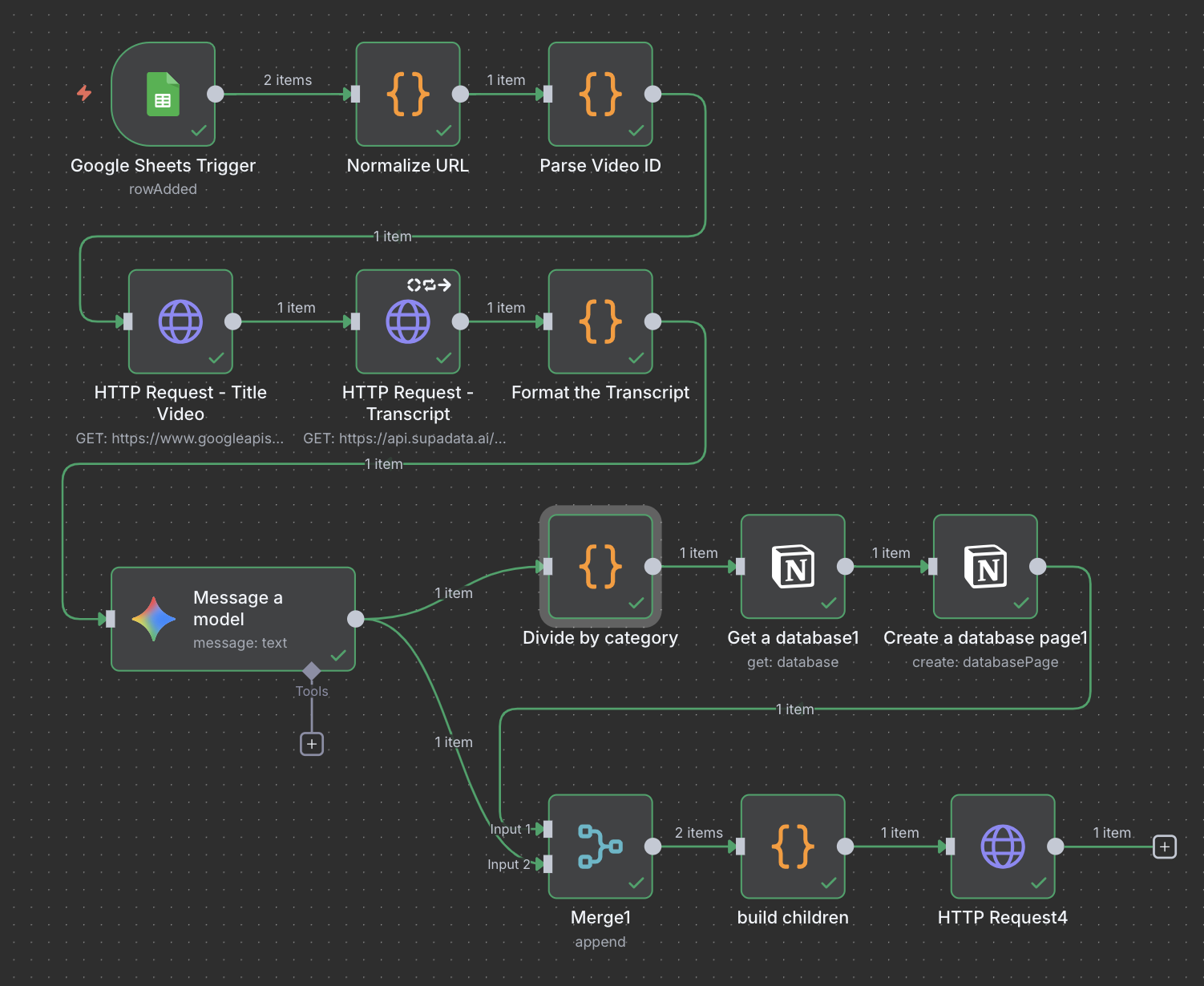The height and width of the screenshot is (986, 1204).
Task: Select the Google Sheets Trigger node icon
Action: click(163, 94)
